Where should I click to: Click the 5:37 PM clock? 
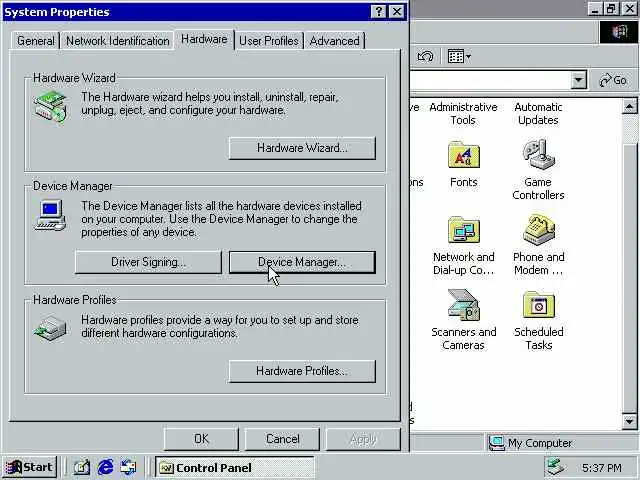point(602,468)
